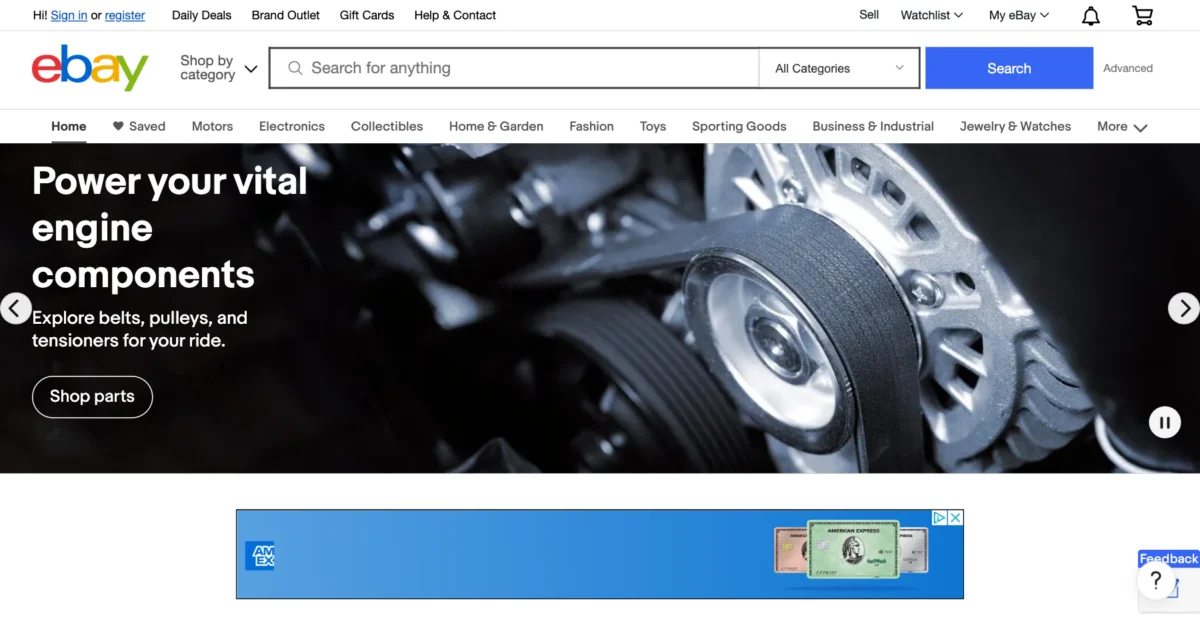The image size is (1200, 625).
Task: Close the American Express ad
Action: tap(955, 517)
